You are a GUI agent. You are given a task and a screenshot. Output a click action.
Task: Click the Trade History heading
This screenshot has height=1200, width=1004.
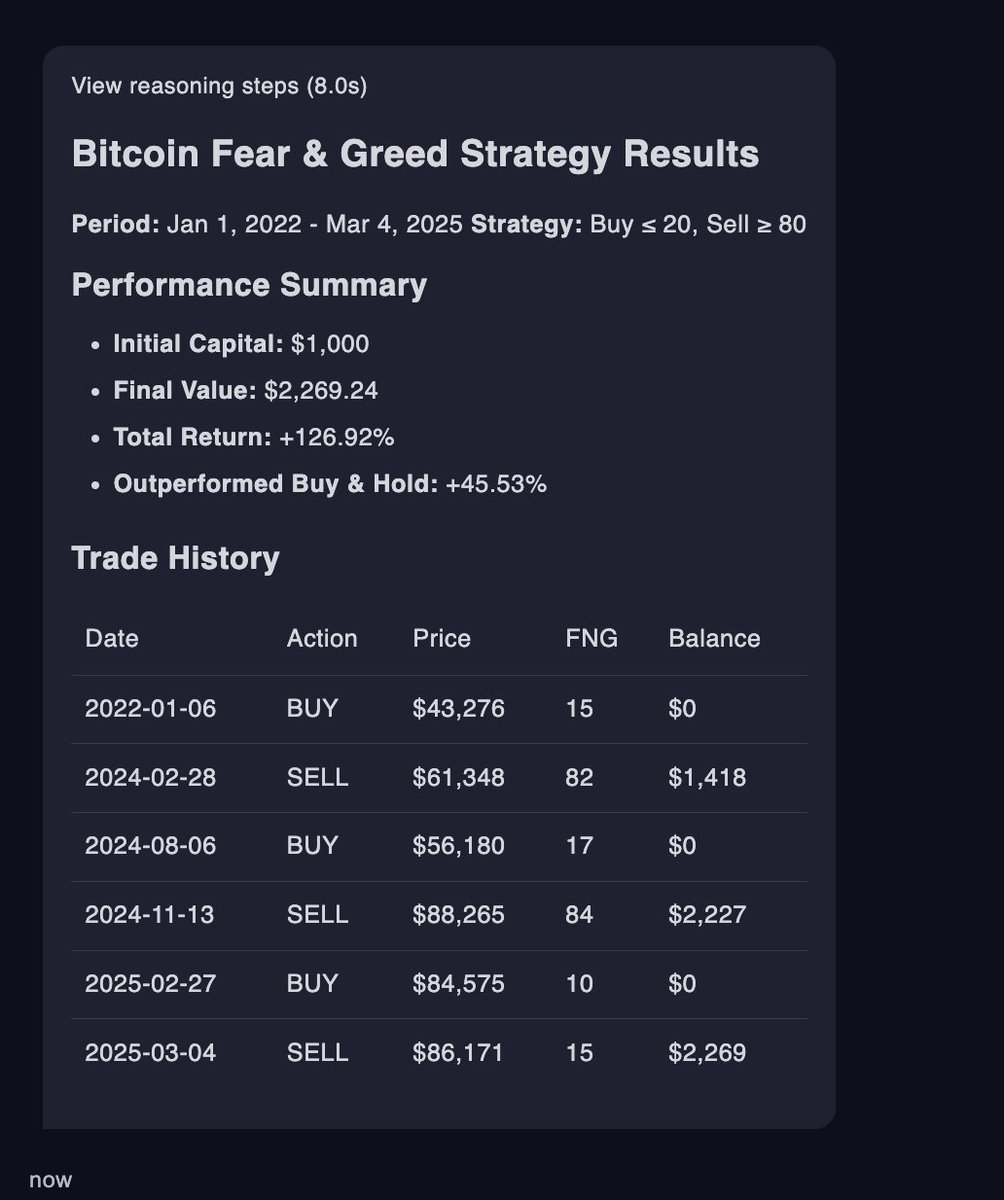176,558
